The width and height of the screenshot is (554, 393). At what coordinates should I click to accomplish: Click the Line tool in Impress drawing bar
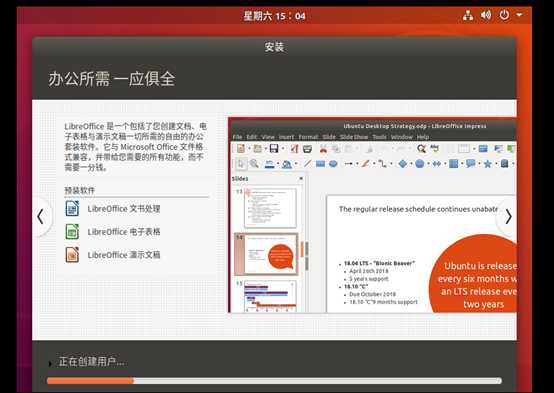307,164
